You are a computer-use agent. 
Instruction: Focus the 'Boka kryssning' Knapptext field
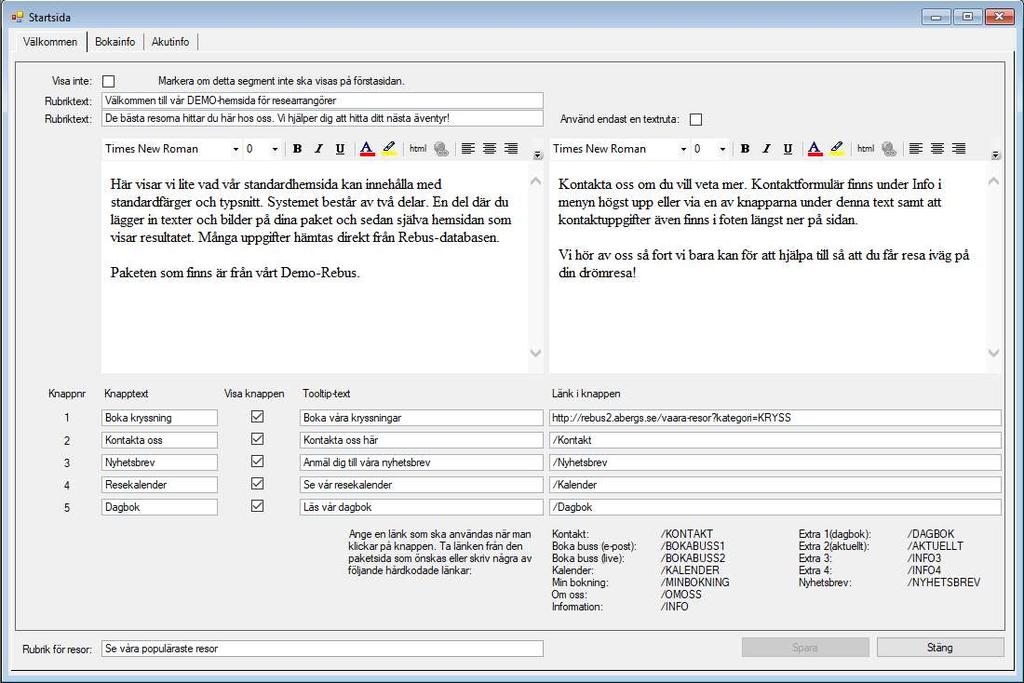click(x=159, y=417)
